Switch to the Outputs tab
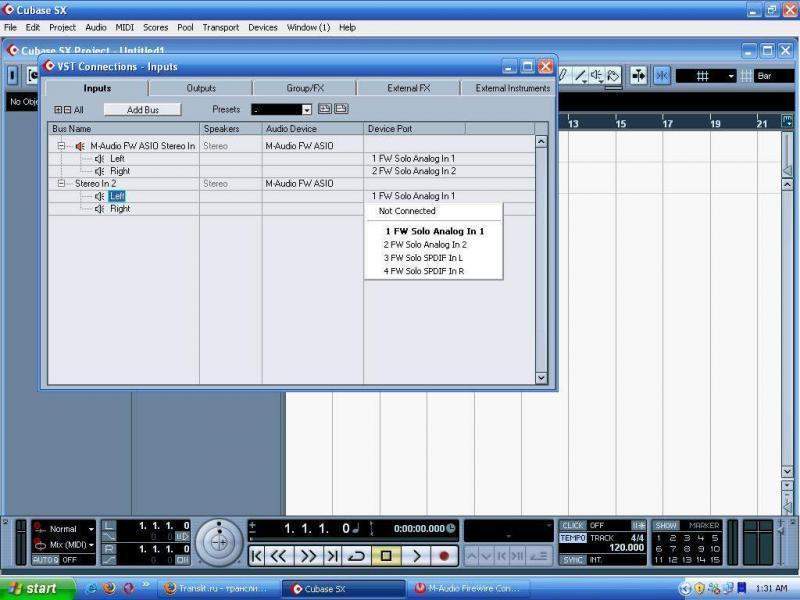The width and height of the screenshot is (800, 600). click(201, 88)
